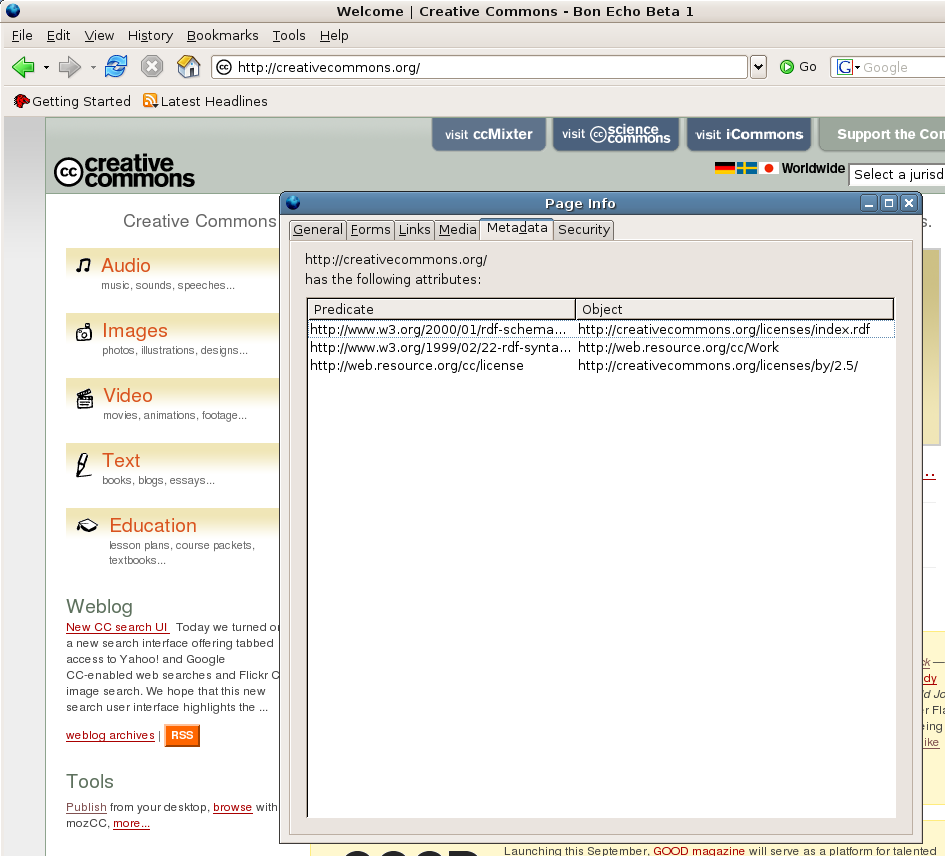
Task: Click the Worldwide link
Action: coord(813,168)
